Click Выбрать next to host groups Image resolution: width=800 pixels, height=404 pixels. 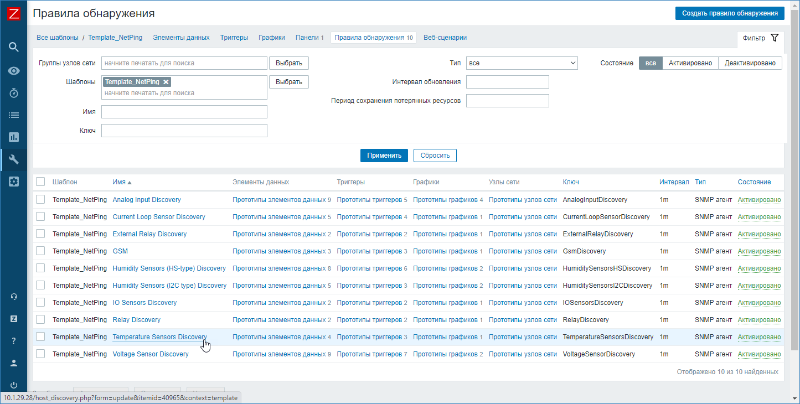289,63
